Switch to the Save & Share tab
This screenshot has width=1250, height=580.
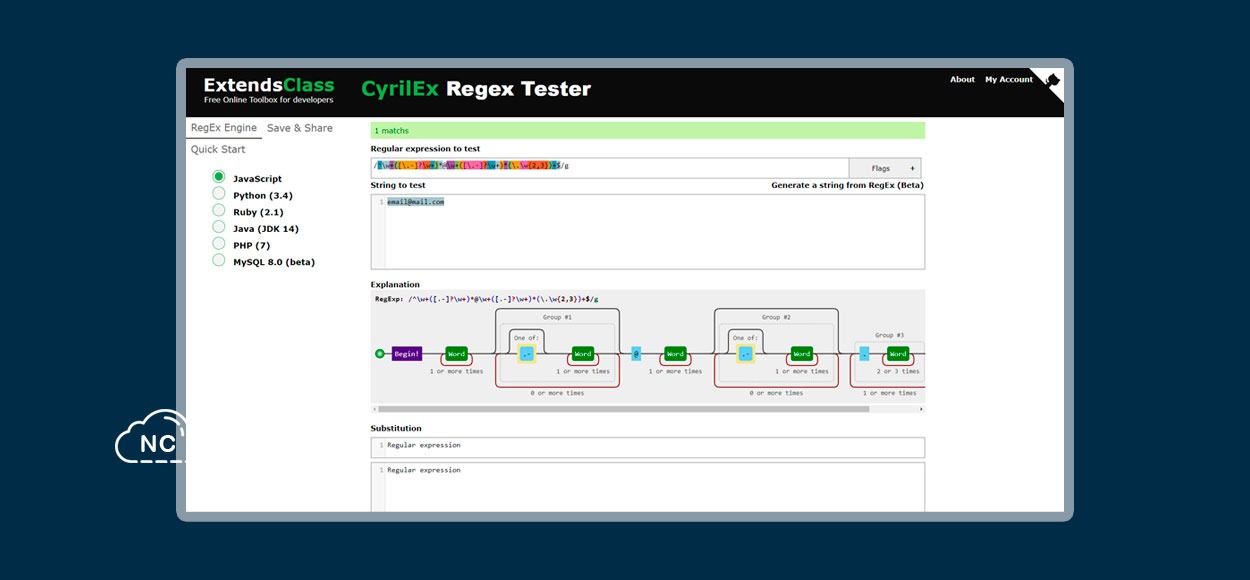tap(300, 128)
